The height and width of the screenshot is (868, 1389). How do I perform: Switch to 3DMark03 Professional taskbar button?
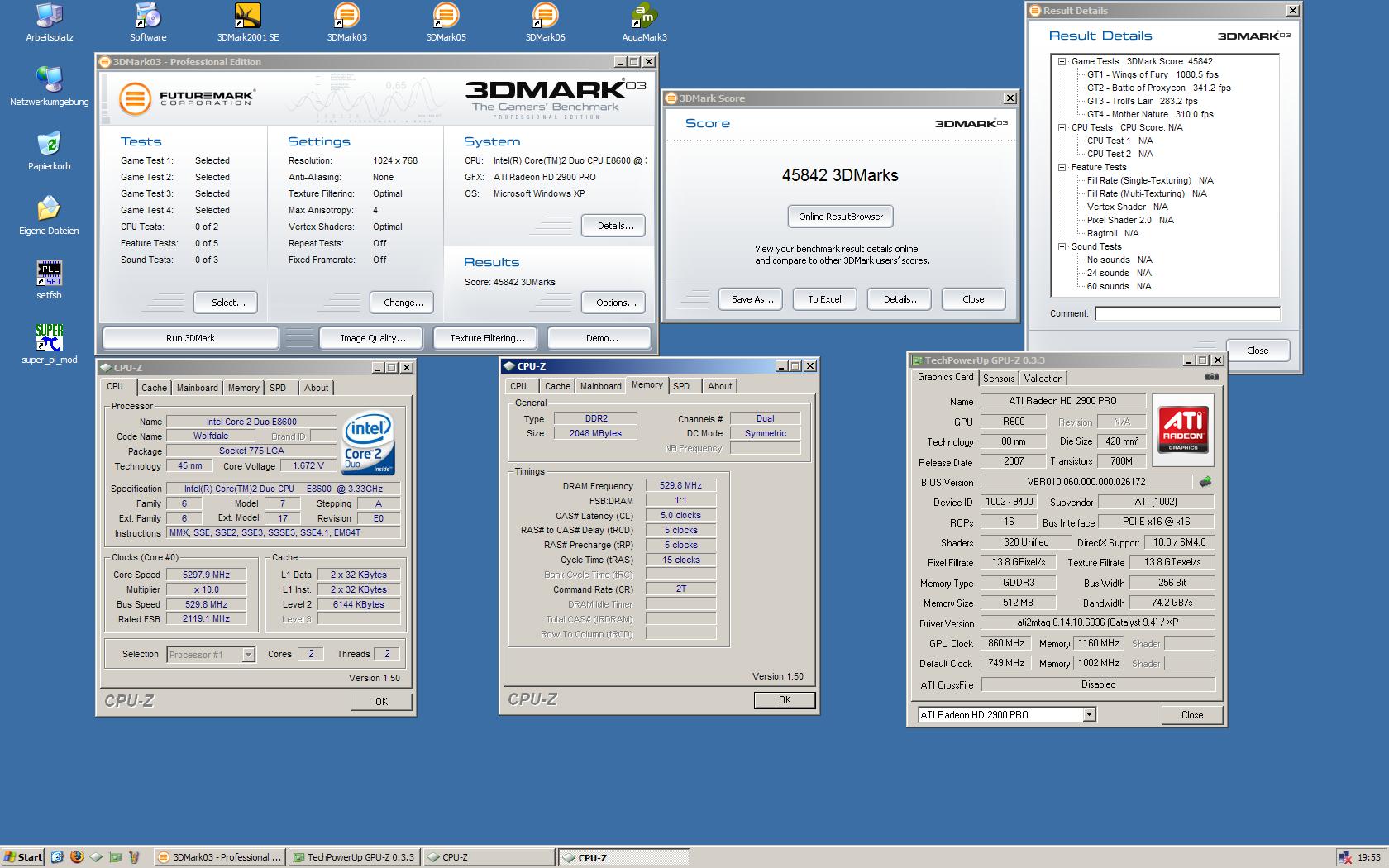pos(221,857)
